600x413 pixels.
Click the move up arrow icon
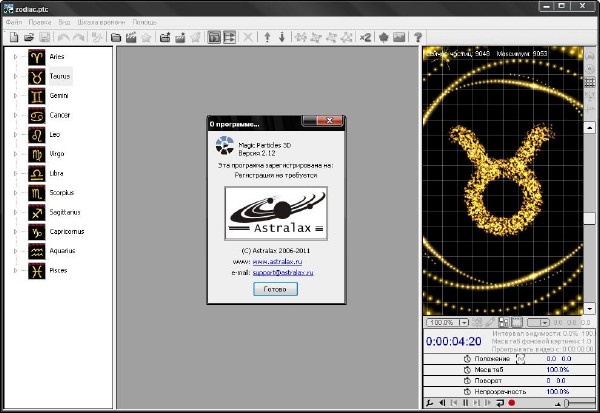(x=267, y=38)
